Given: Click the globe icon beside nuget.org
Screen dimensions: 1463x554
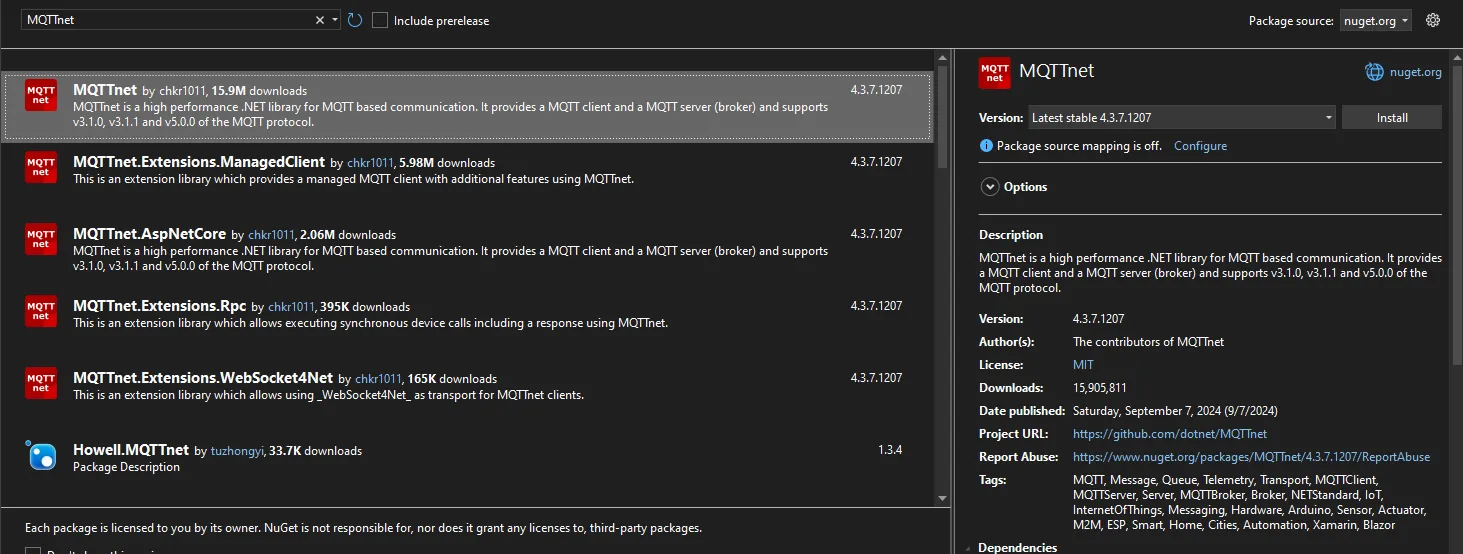Looking at the screenshot, I should (1374, 72).
